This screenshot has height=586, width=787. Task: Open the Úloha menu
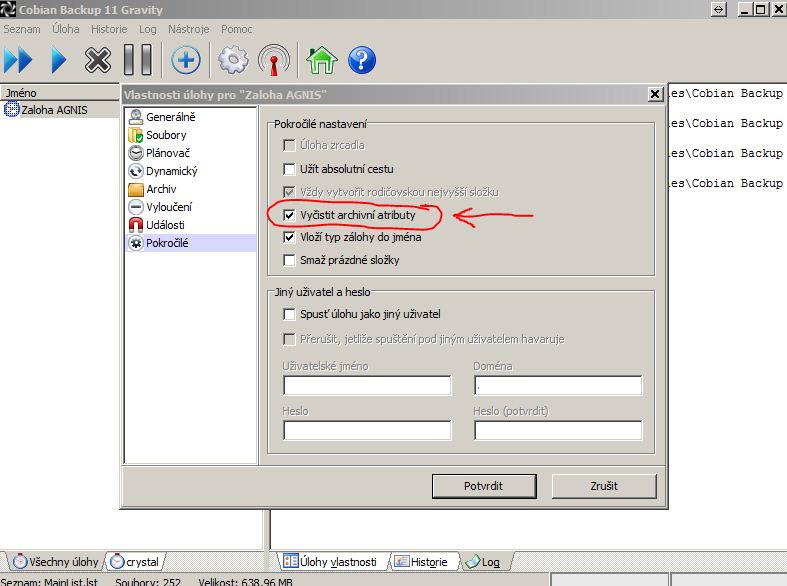pyautogui.click(x=66, y=29)
